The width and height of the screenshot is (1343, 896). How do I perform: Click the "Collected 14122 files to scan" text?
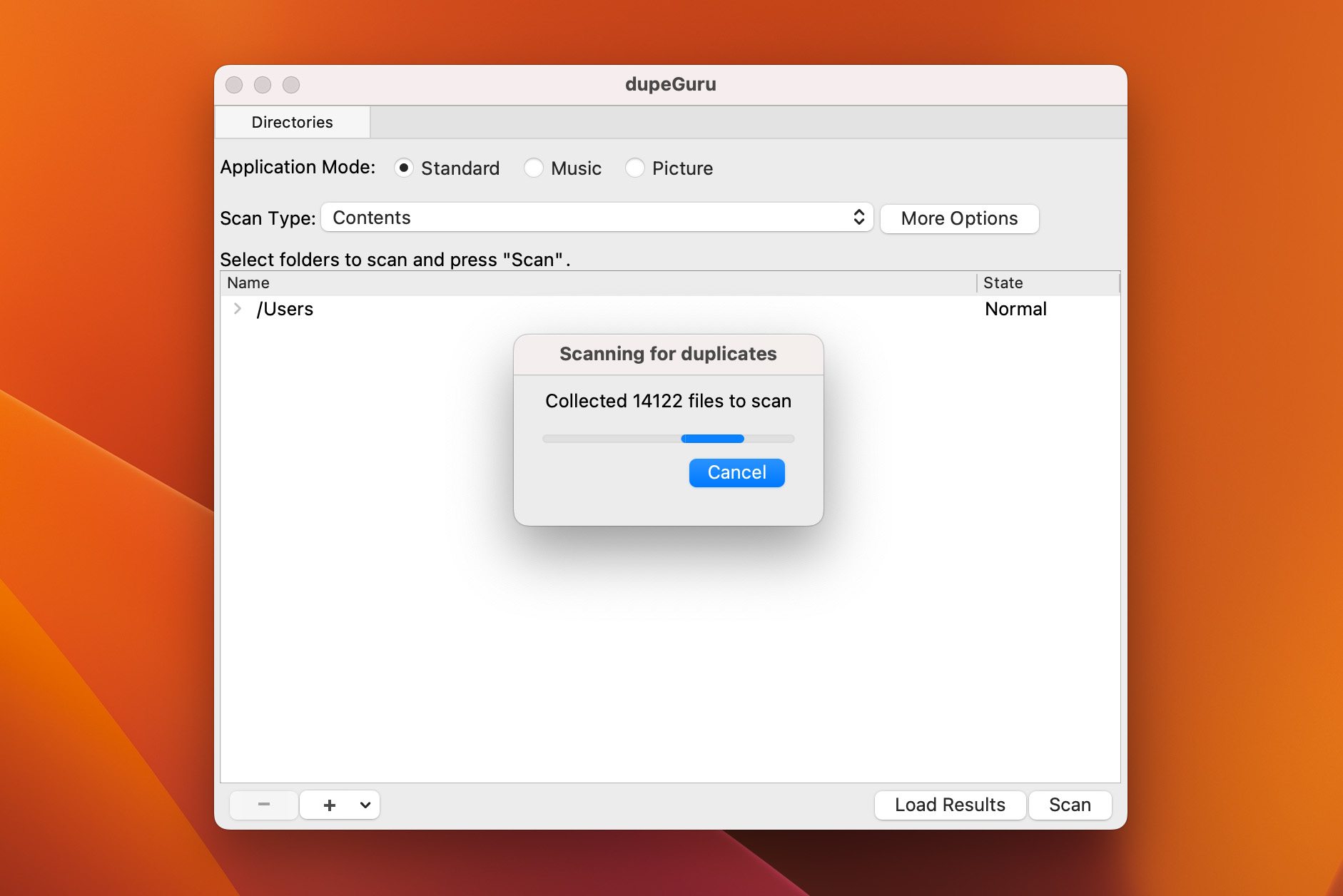[668, 401]
